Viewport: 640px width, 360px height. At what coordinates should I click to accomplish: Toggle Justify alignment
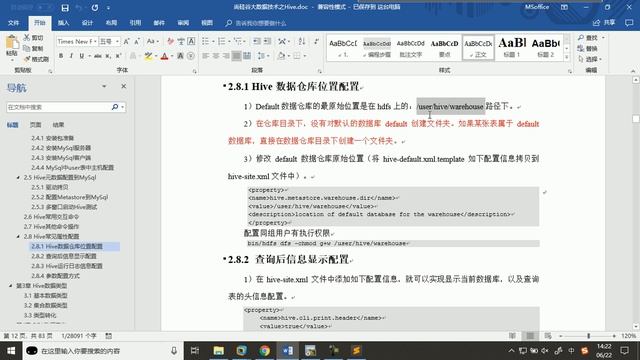(236, 56)
